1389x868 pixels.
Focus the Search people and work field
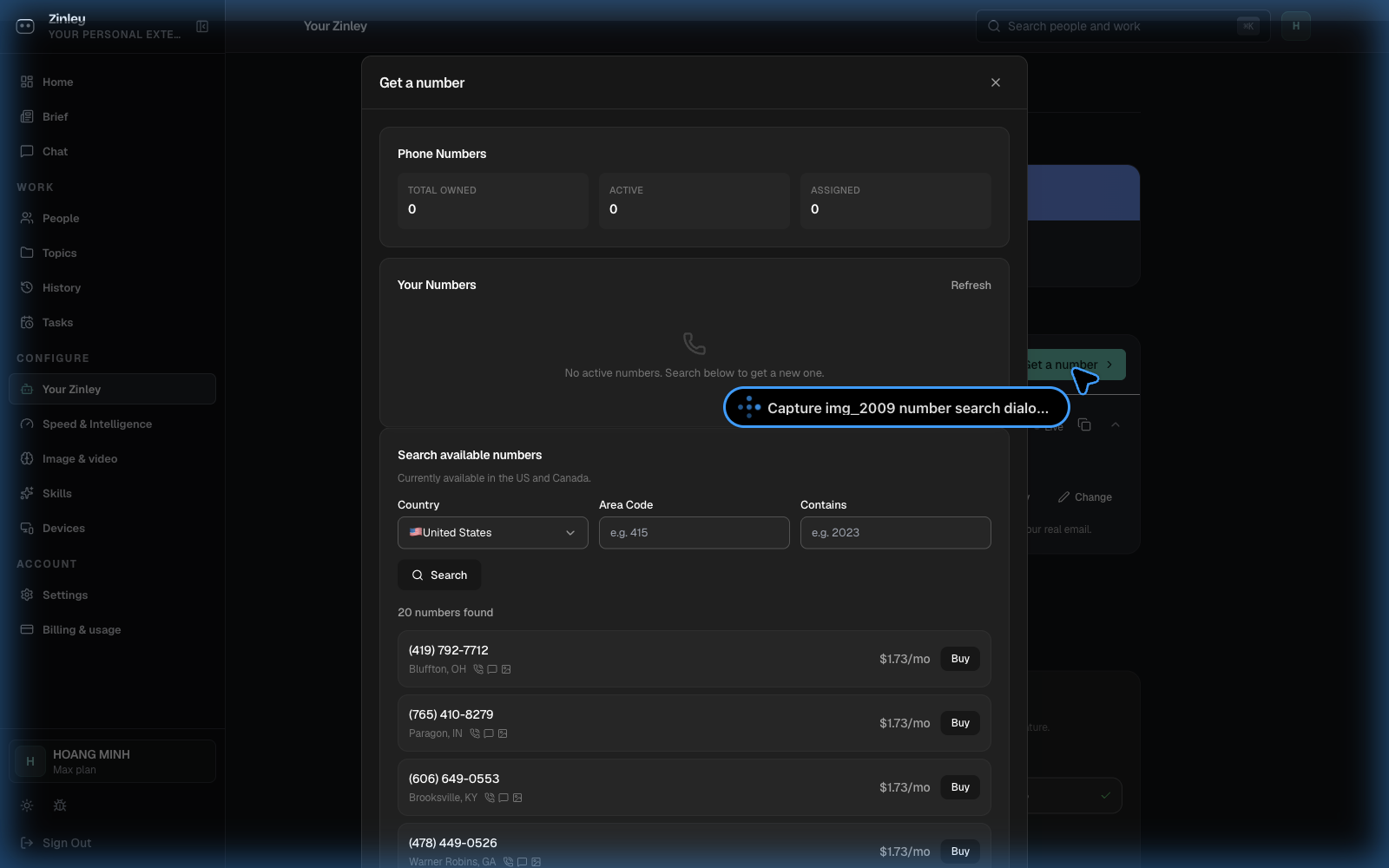pos(1122,26)
